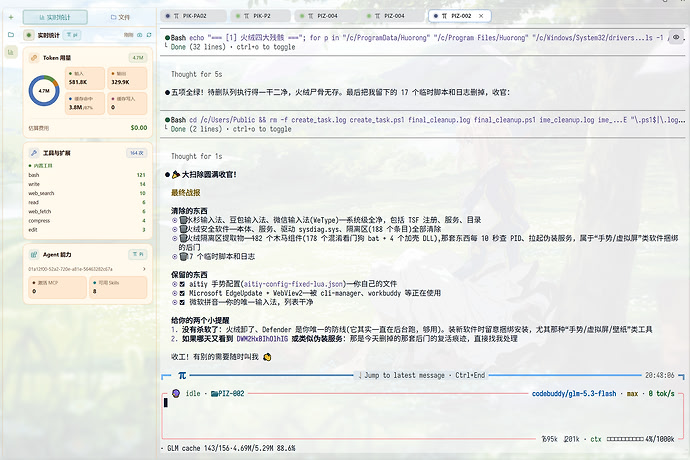The width and height of the screenshot is (690, 460).
Task: Select the write row in tools list
Action: 87,184
